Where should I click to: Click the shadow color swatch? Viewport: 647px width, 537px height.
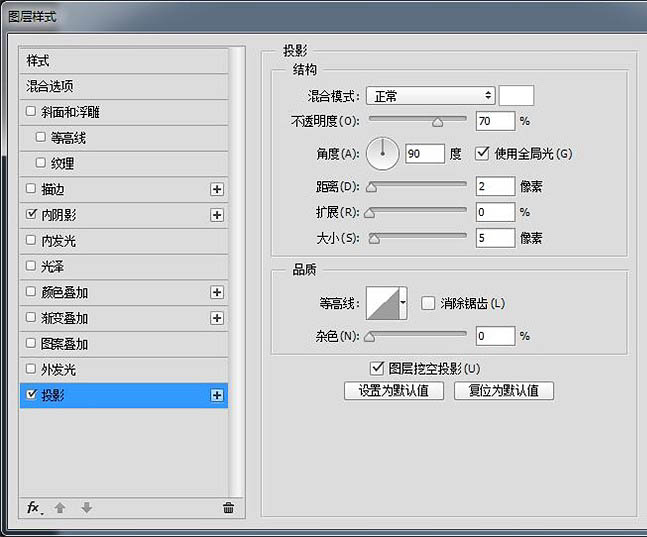click(x=516, y=96)
